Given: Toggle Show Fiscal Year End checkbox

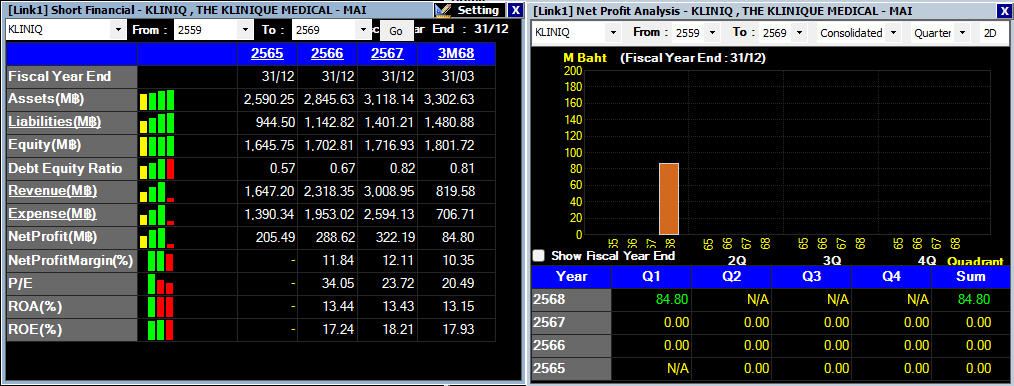Looking at the screenshot, I should click(538, 255).
